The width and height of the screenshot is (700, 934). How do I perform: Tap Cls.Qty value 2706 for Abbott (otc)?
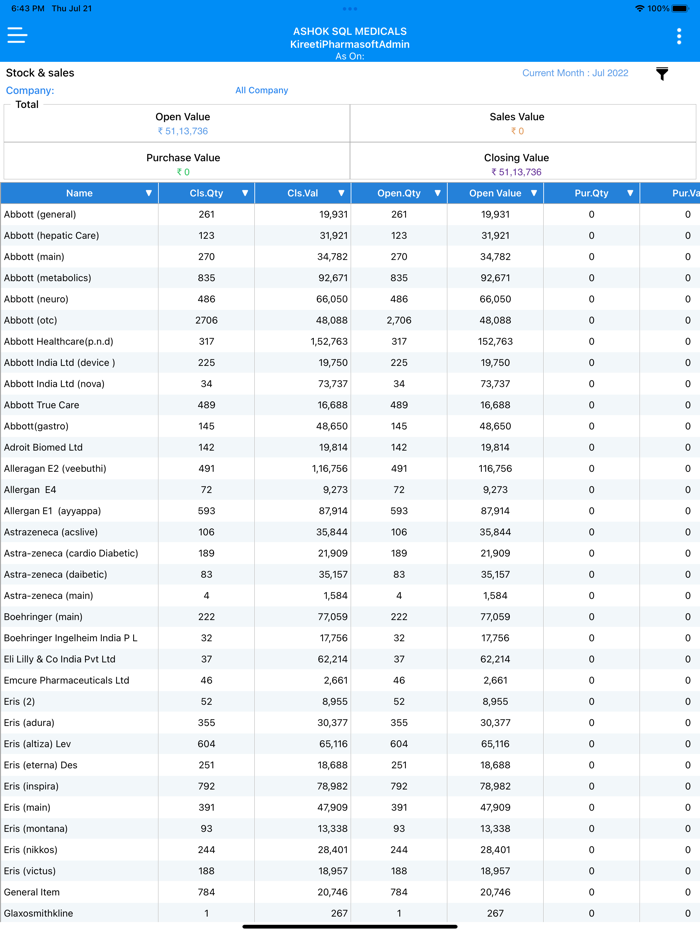pyautogui.click(x=206, y=320)
